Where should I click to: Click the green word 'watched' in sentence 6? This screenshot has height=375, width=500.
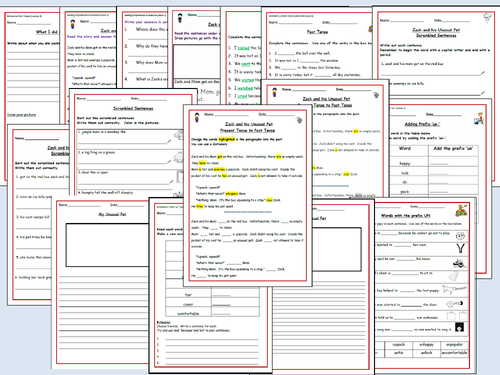coord(245,88)
